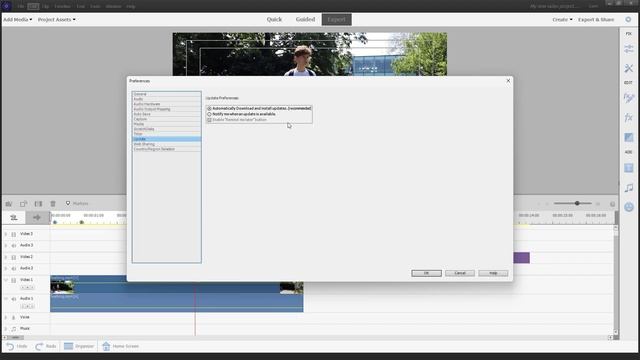Click Help in Preferences dialog

coord(493,273)
